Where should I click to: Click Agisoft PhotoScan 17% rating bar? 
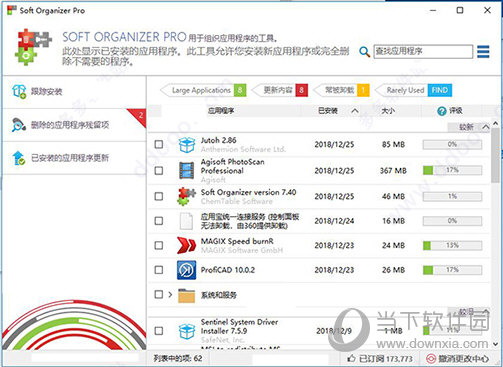(452, 170)
